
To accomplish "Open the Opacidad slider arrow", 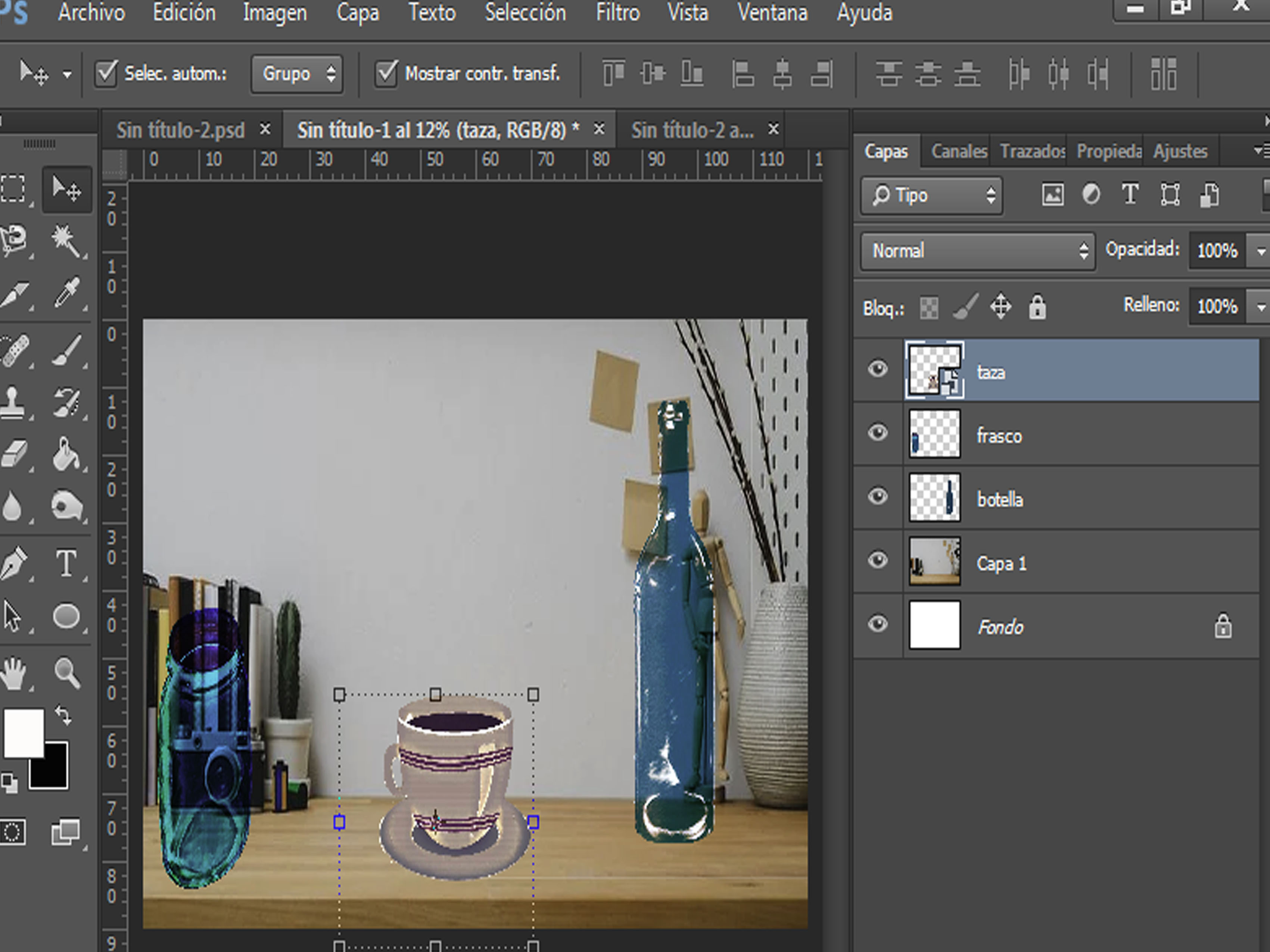I will point(1260,251).
